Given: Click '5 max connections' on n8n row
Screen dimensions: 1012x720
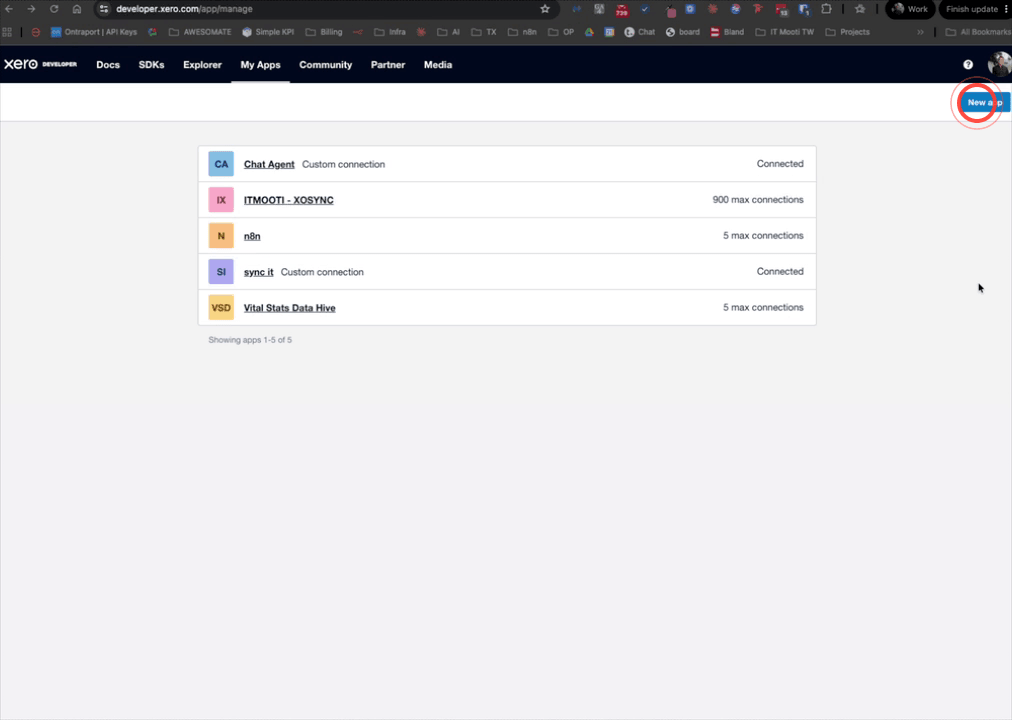Looking at the screenshot, I should (x=763, y=235).
